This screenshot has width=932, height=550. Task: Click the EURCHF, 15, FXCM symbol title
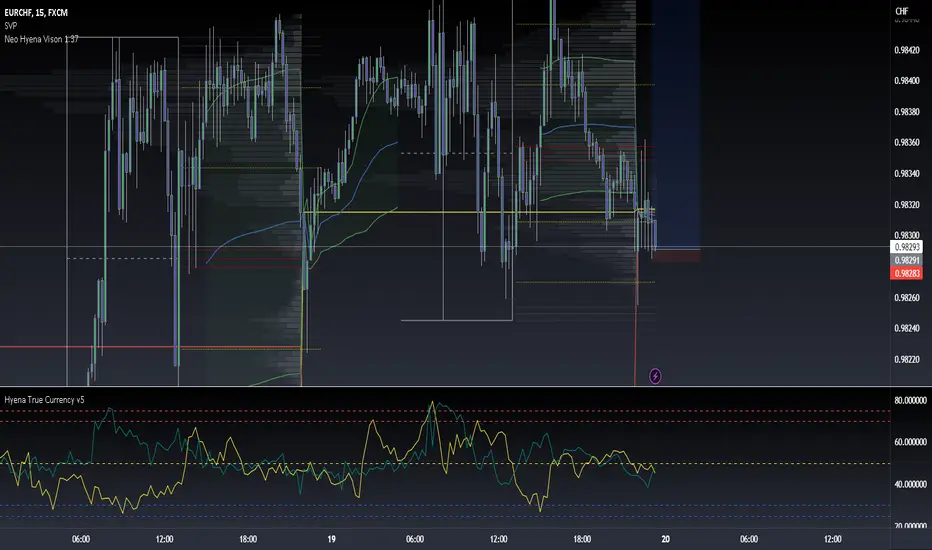pos(36,12)
